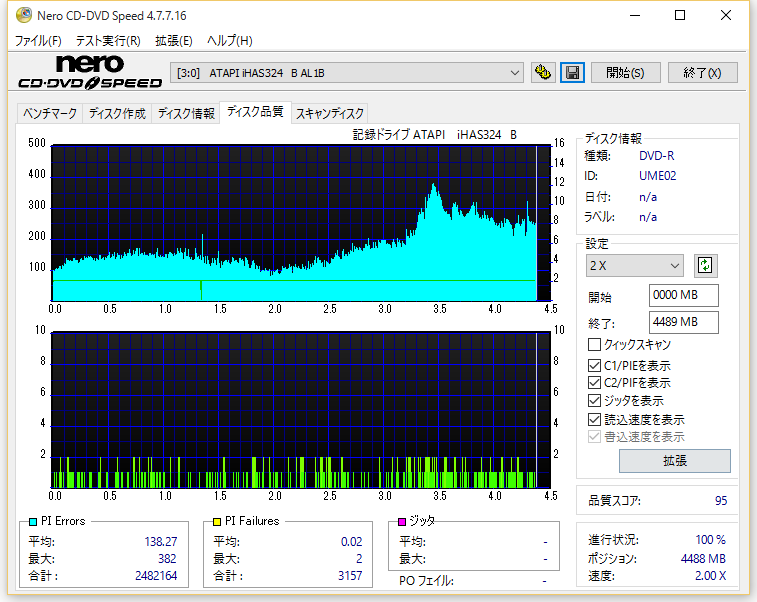Click the PI Failures average 0.02
This screenshot has width=757, height=602.
click(x=351, y=542)
